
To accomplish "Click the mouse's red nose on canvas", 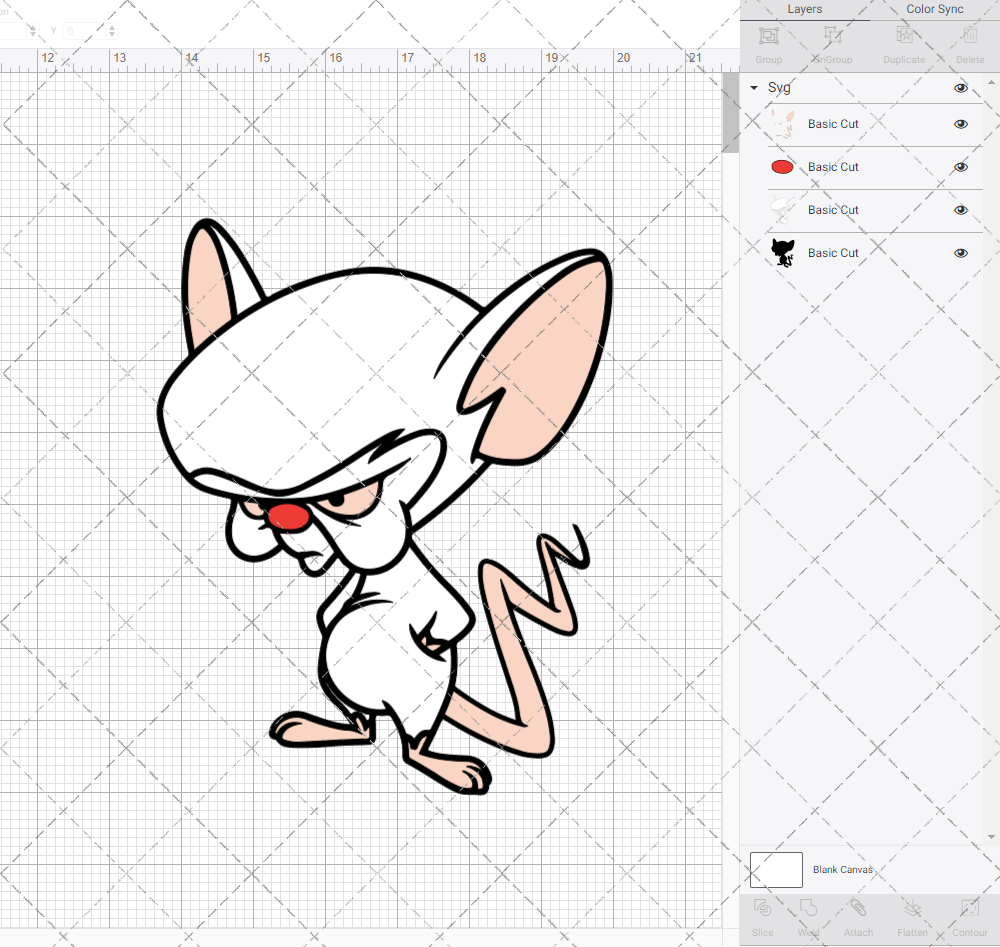I will pyautogui.click(x=289, y=517).
